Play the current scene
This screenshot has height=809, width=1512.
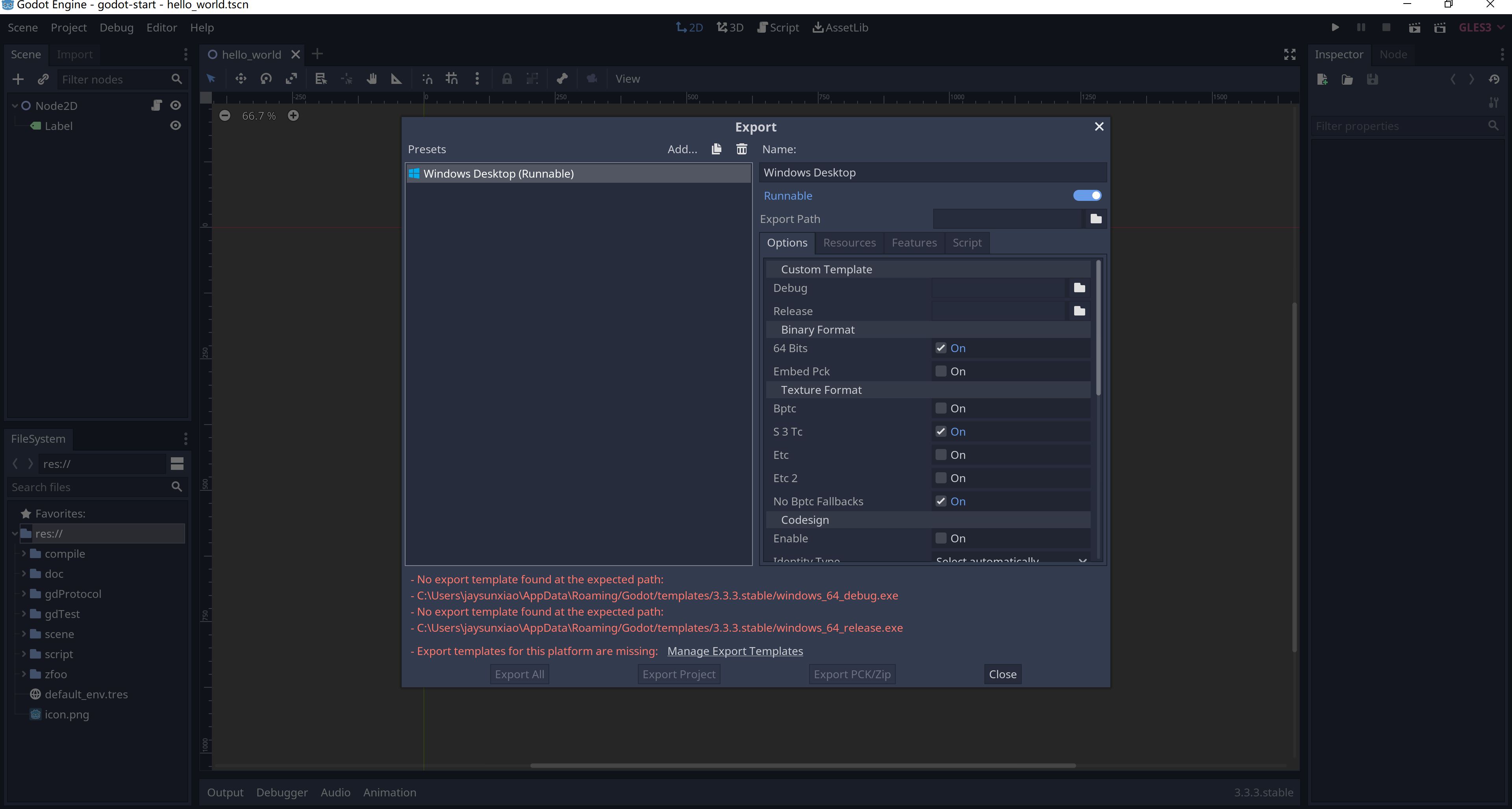click(1415, 28)
